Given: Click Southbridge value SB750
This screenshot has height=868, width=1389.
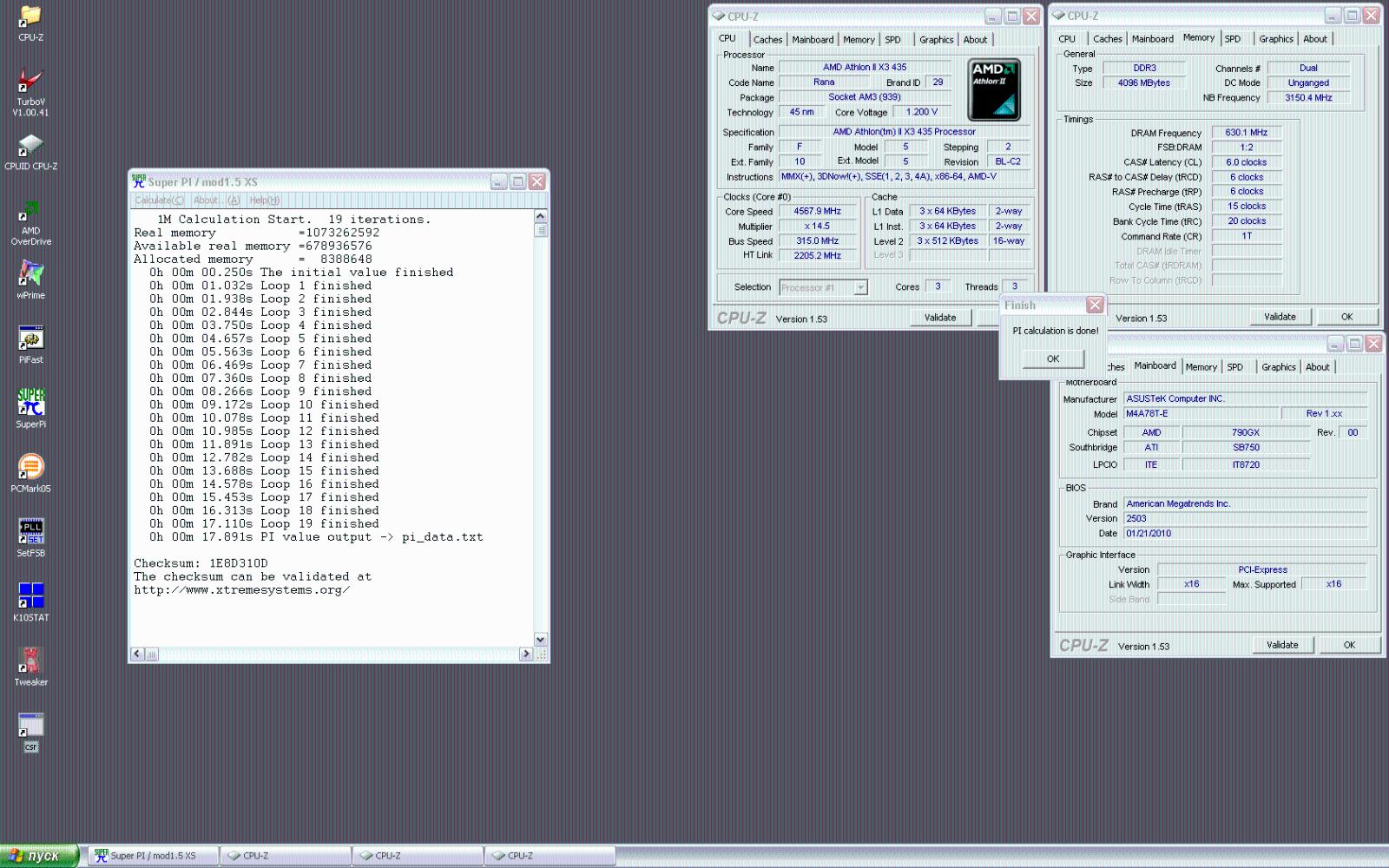Looking at the screenshot, I should 1246,448.
